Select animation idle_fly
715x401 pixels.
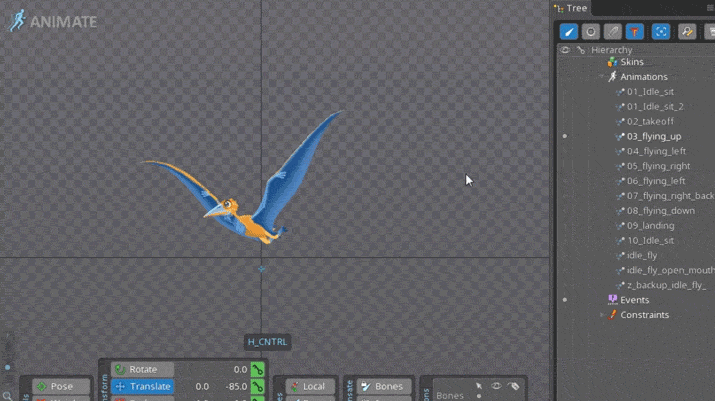[642, 255]
